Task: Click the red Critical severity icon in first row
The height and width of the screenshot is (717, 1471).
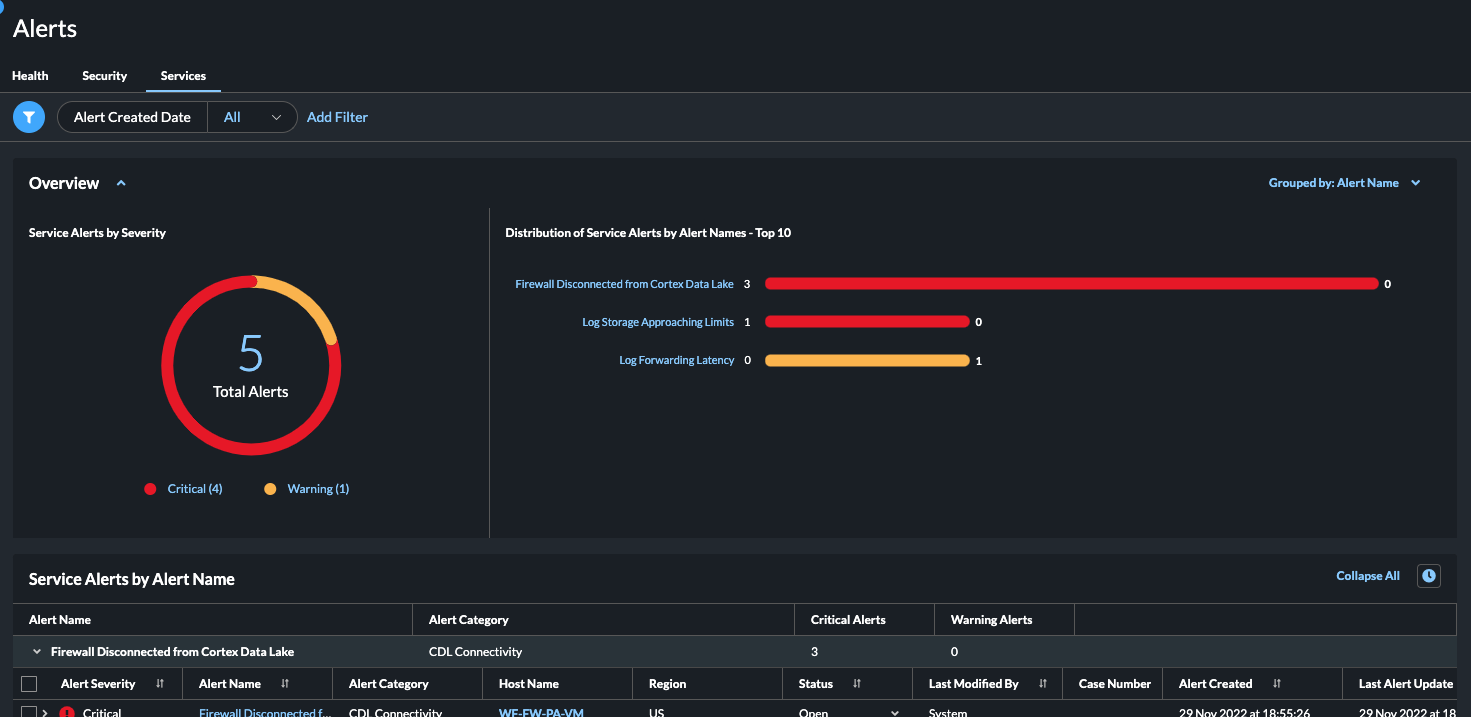Action: (67, 712)
